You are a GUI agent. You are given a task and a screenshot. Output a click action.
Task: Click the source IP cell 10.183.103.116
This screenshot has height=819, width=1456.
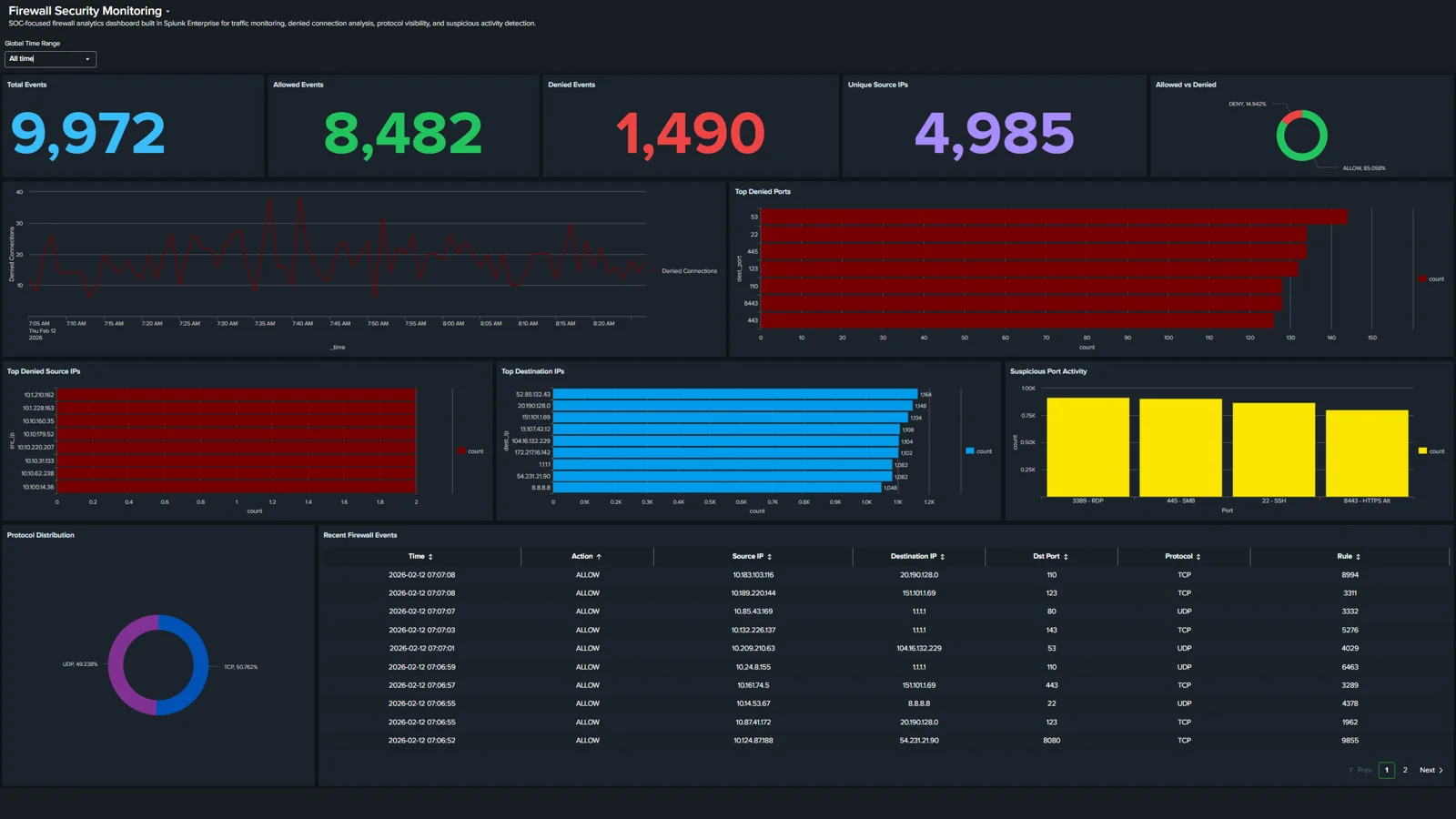[x=753, y=575]
